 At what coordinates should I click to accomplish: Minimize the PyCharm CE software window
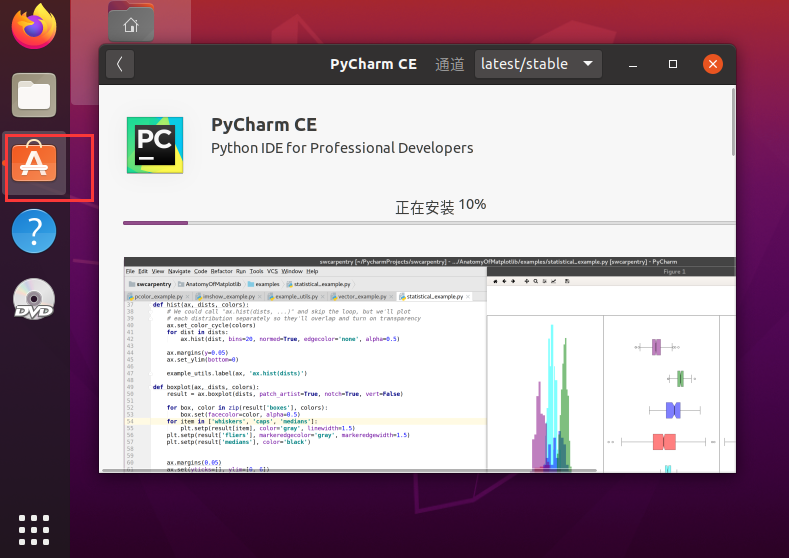633,64
